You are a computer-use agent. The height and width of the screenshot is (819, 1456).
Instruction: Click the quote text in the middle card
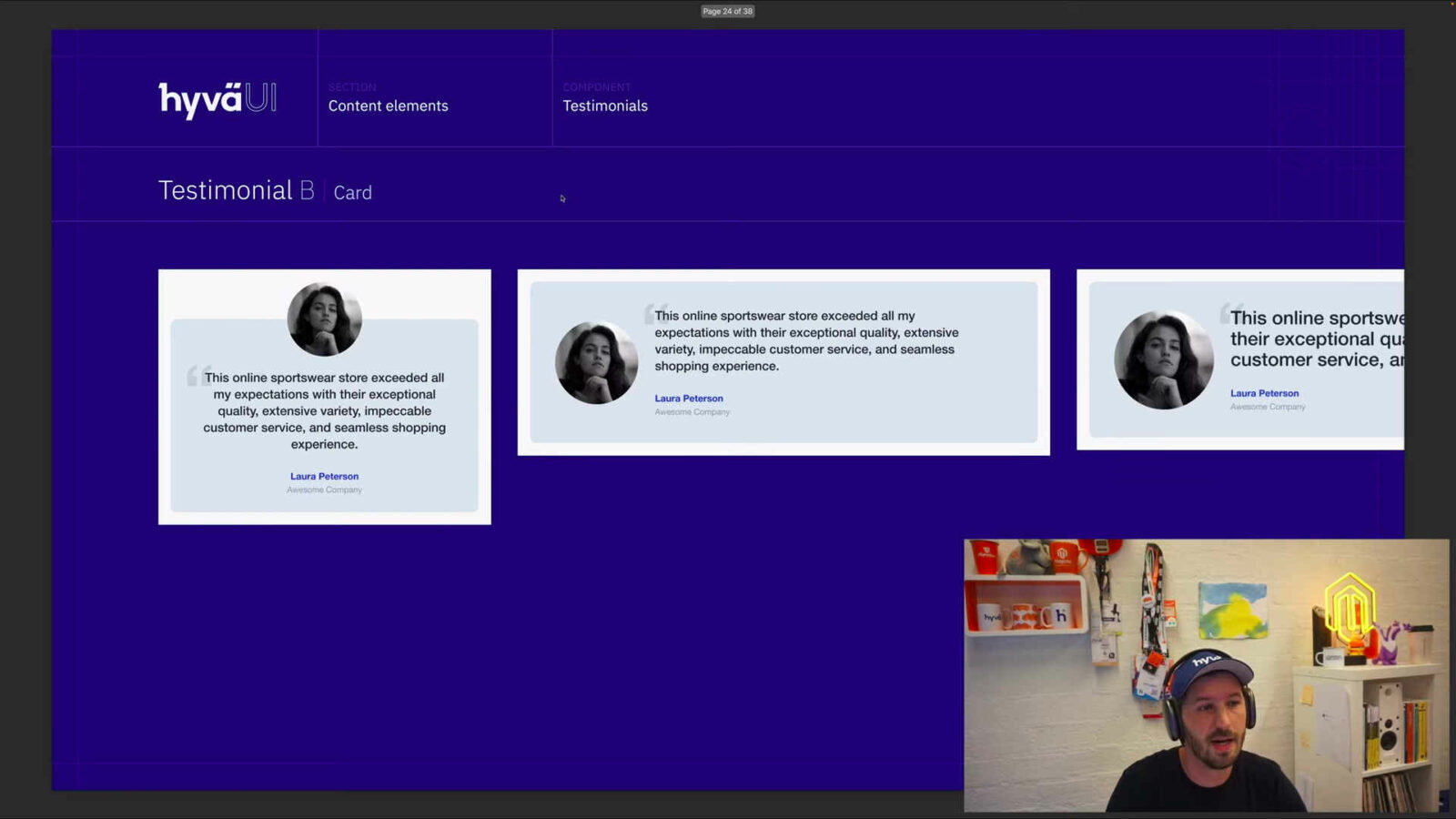806,340
